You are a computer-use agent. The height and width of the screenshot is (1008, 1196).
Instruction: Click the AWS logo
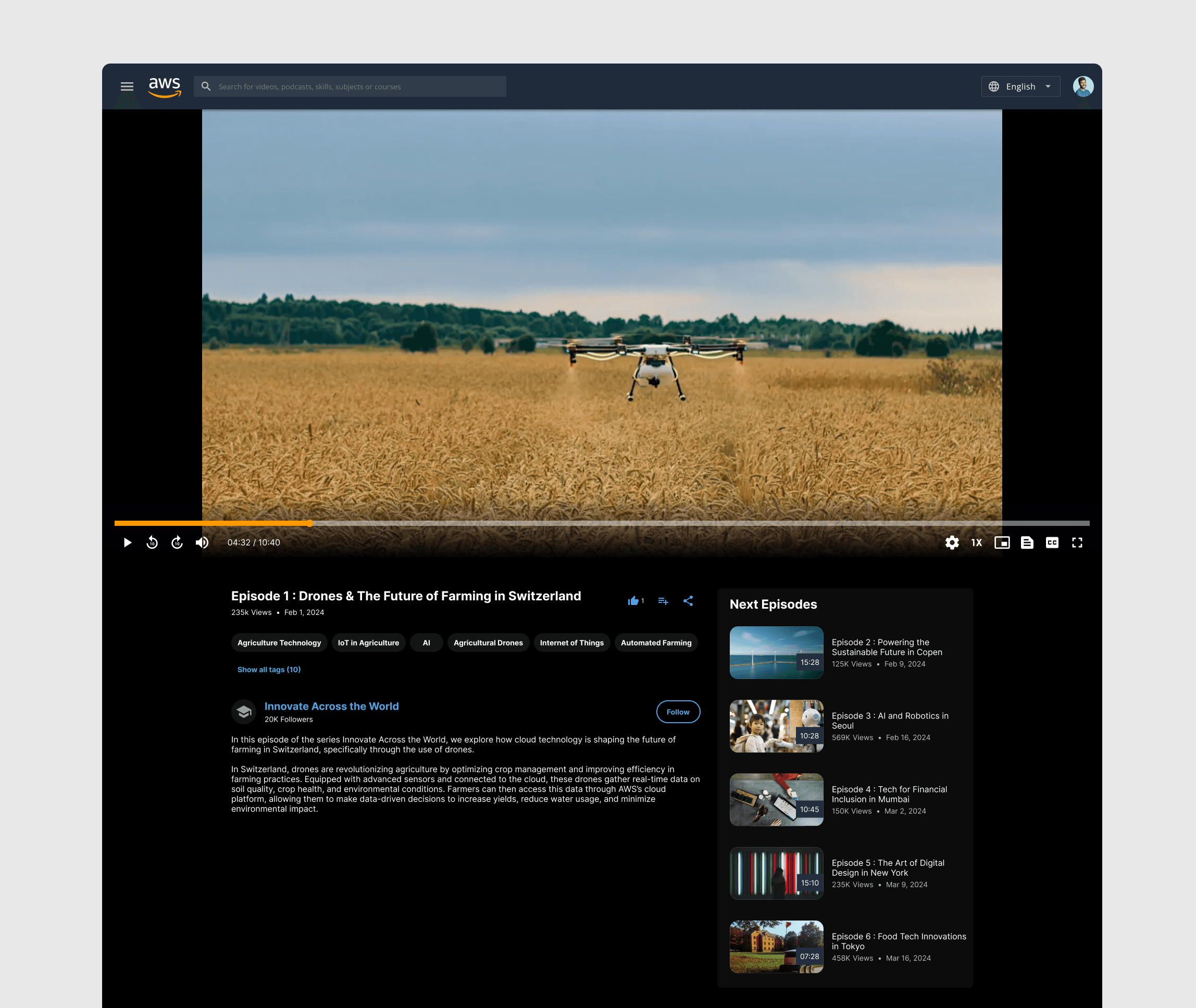(165, 87)
